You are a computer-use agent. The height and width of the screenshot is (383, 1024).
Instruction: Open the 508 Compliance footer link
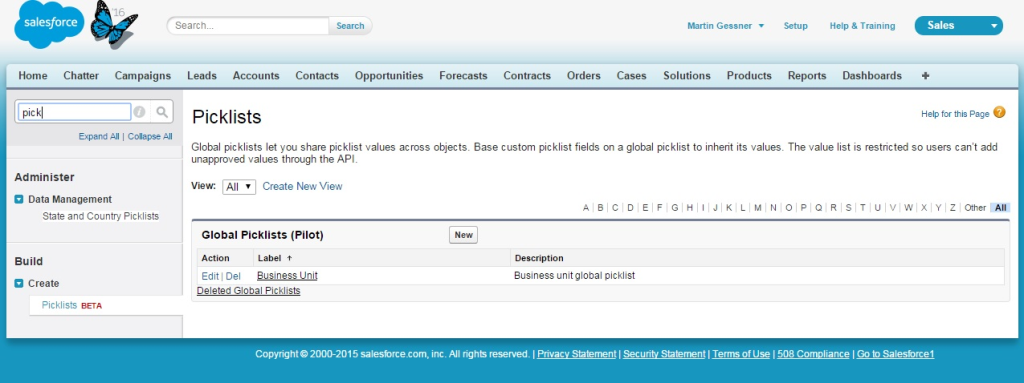[x=813, y=354]
